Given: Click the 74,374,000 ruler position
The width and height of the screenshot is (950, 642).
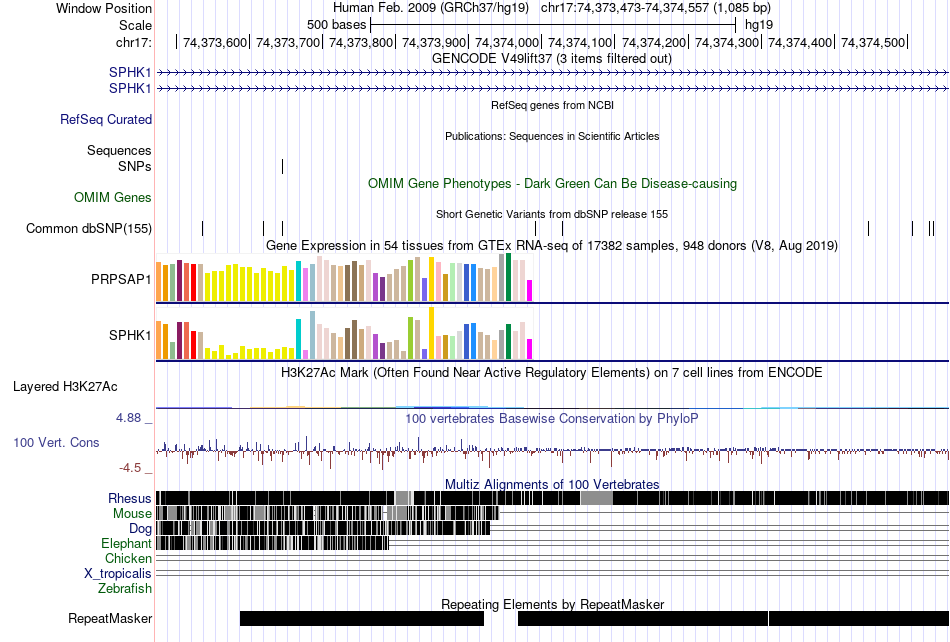Looking at the screenshot, I should (x=507, y=42).
